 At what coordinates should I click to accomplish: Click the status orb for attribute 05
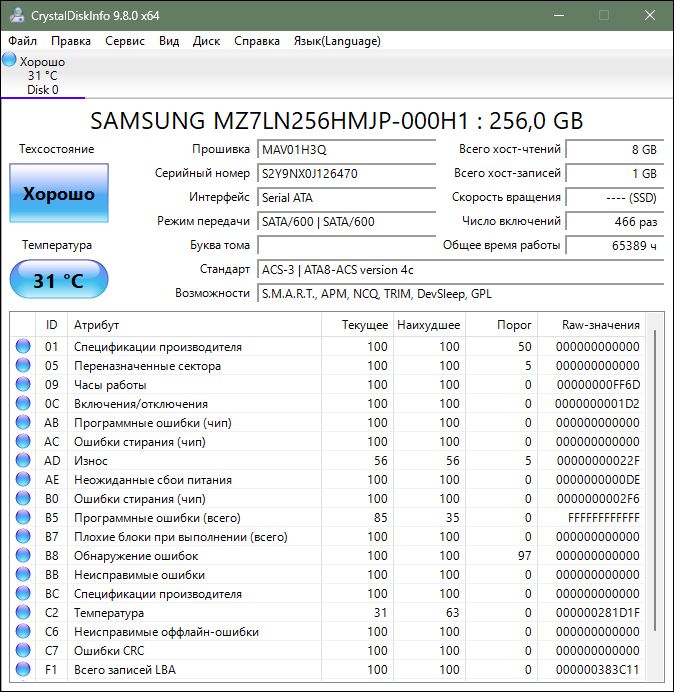pos(23,365)
